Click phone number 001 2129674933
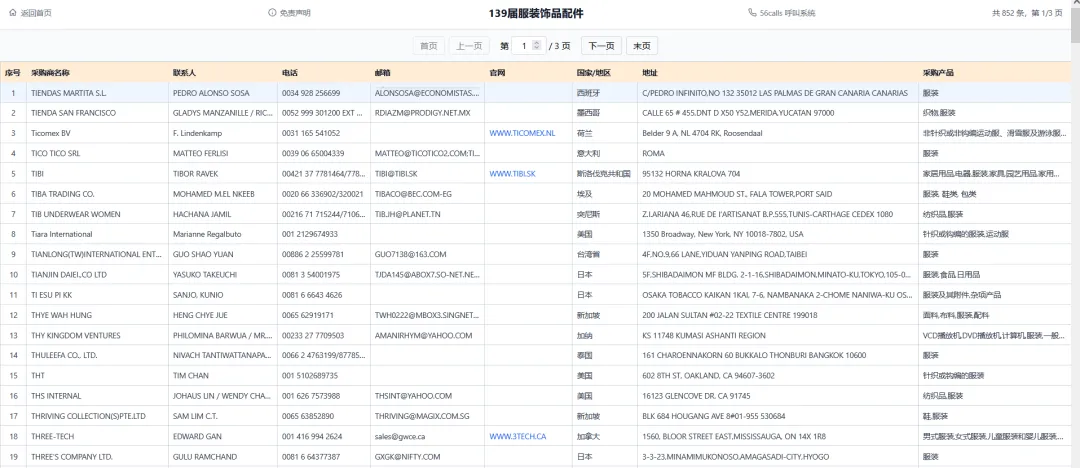This screenshot has width=1080, height=468. click(x=310, y=234)
